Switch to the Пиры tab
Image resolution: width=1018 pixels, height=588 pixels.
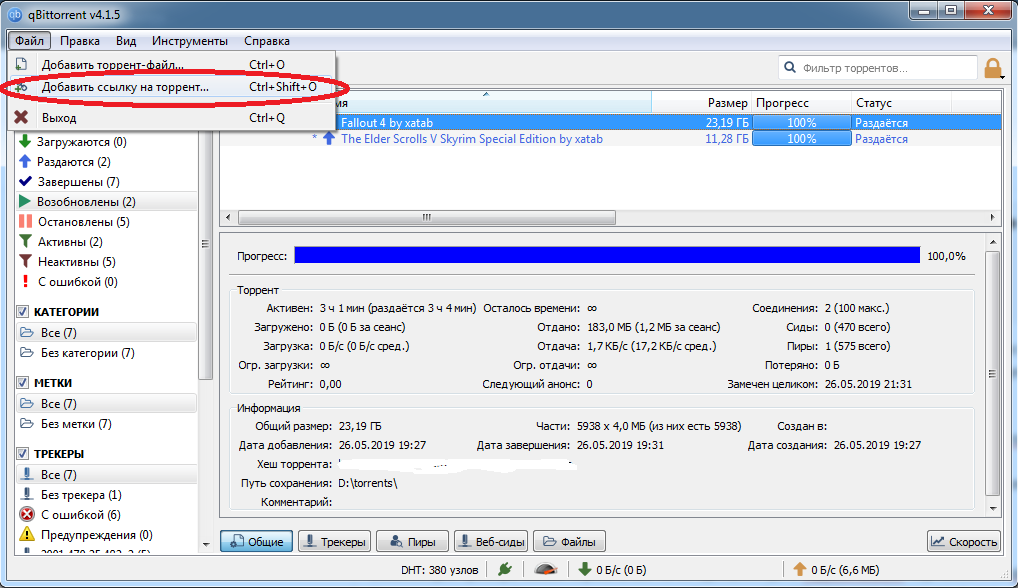click(411, 542)
